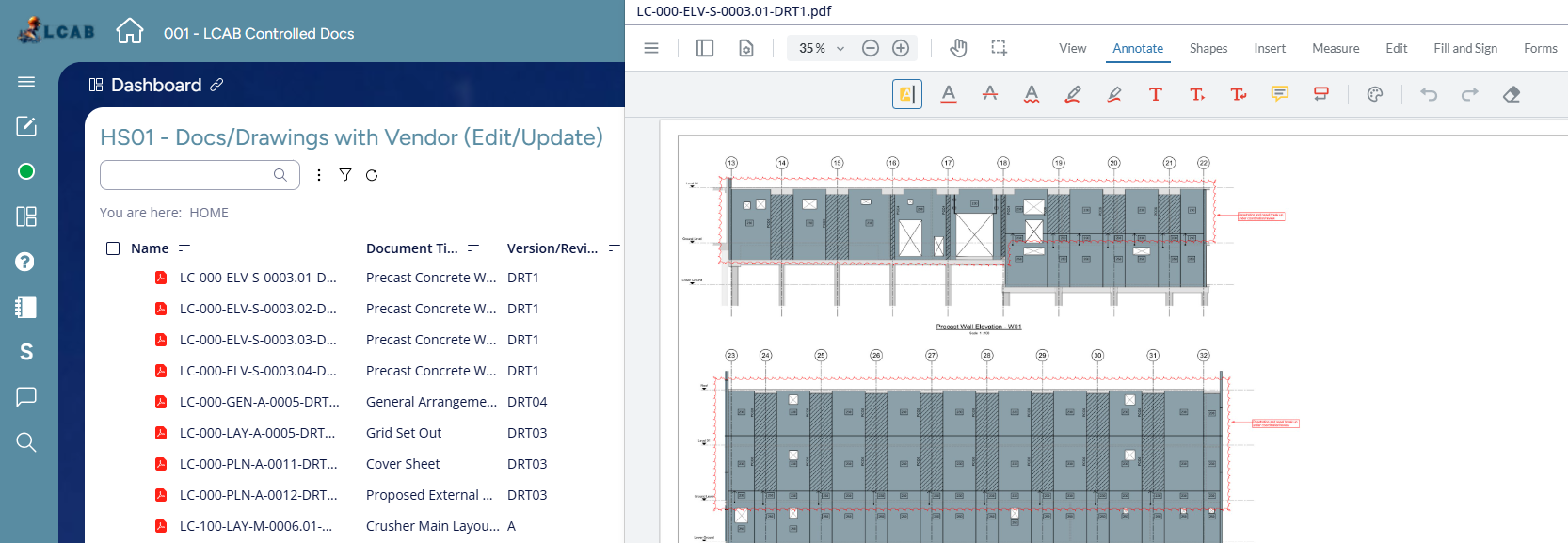Image resolution: width=1568 pixels, height=543 pixels.
Task: Open the Version/Revision column sort menu
Action: pos(614,248)
